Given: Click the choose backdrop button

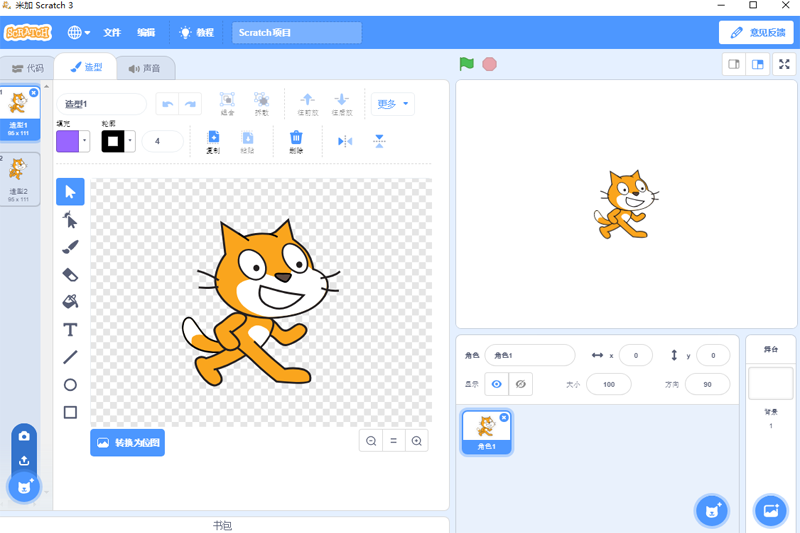Looking at the screenshot, I should pyautogui.click(x=771, y=511).
